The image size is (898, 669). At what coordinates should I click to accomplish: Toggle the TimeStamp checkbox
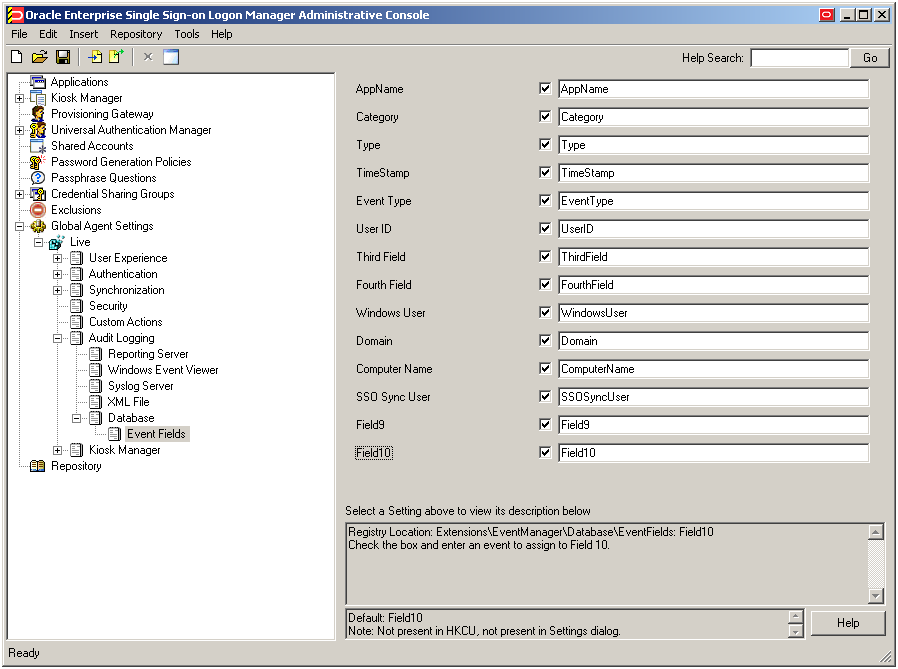[545, 172]
